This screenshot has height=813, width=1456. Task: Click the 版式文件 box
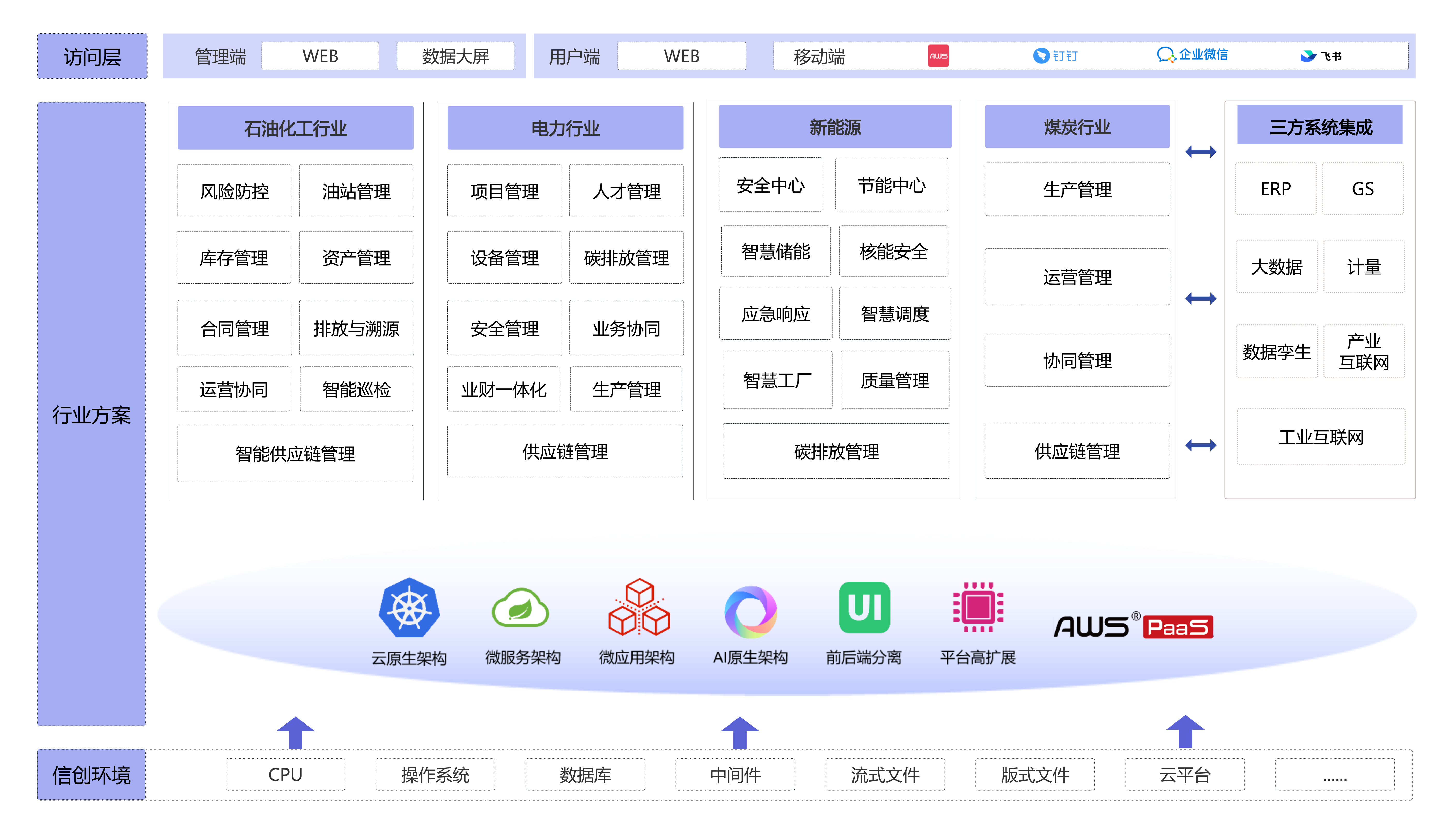point(1035,775)
